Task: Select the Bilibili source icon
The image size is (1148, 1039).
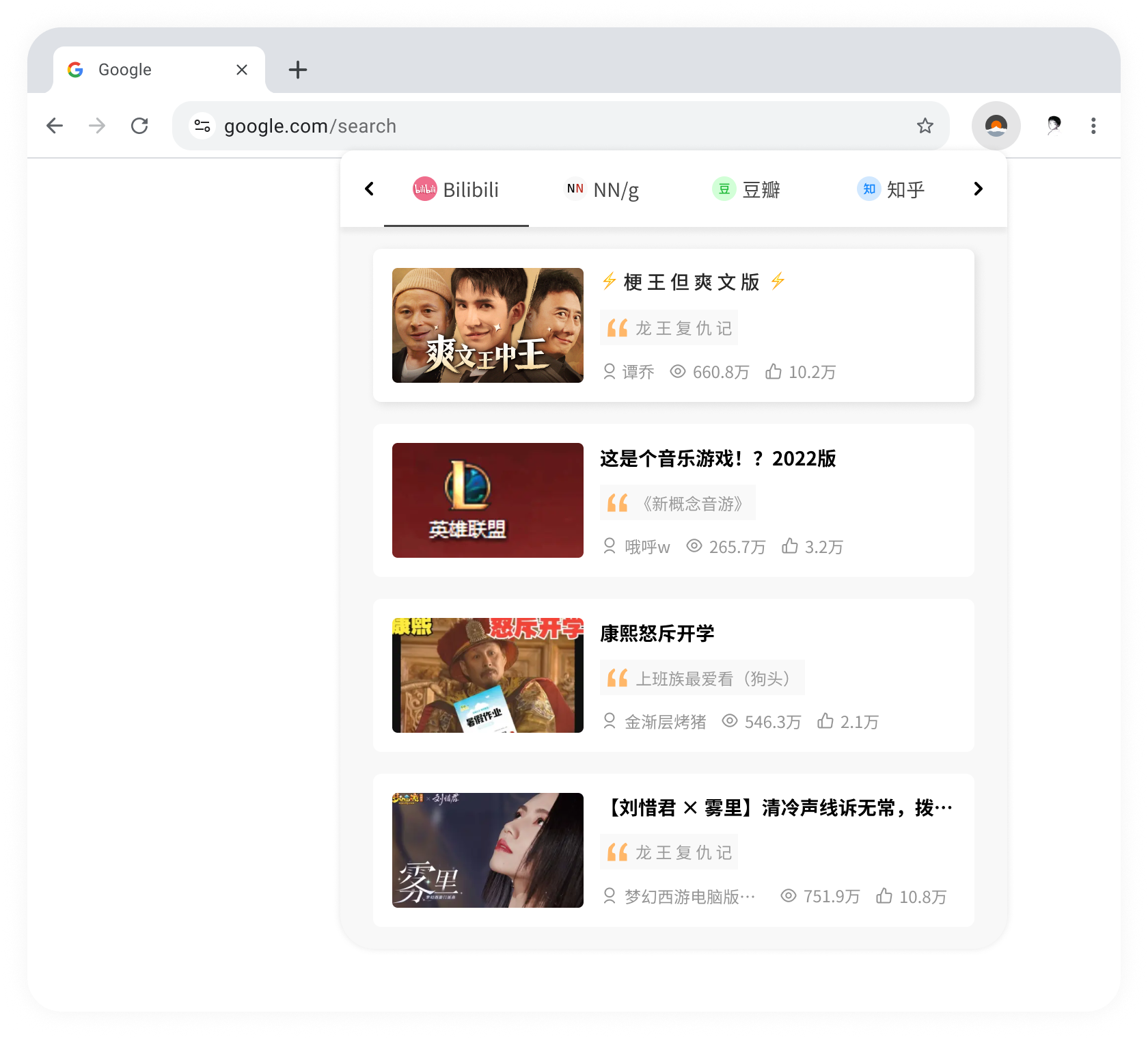Action: [x=424, y=189]
